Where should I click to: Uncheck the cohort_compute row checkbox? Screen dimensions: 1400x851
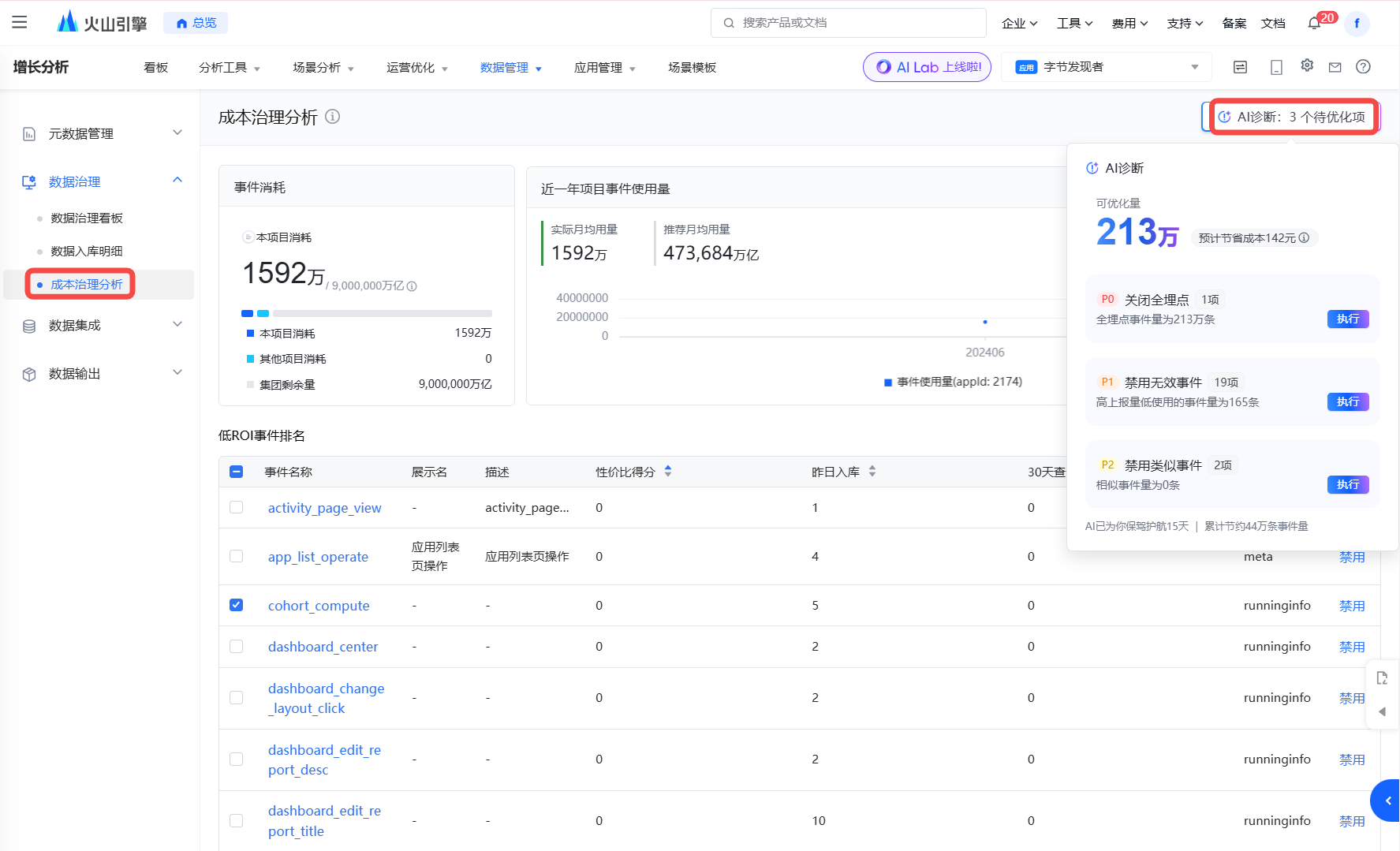click(236, 605)
